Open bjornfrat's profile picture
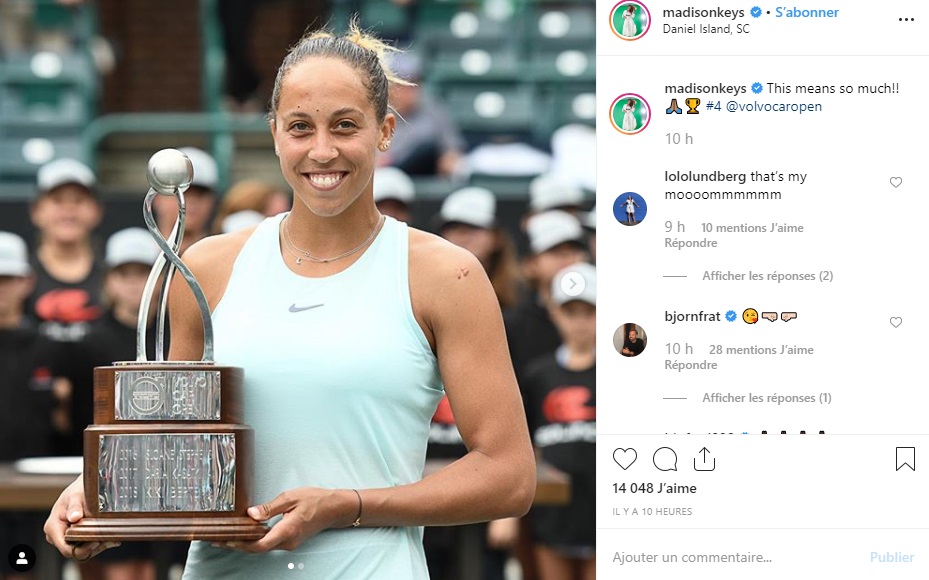This screenshot has width=929, height=580. (x=630, y=340)
